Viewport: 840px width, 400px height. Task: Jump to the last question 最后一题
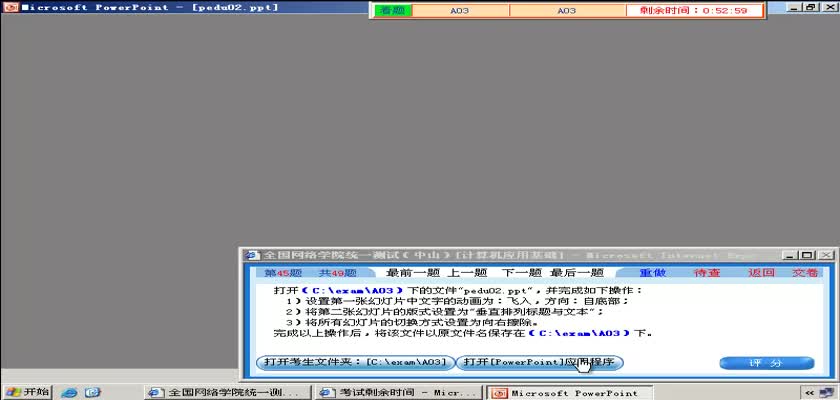point(577,273)
